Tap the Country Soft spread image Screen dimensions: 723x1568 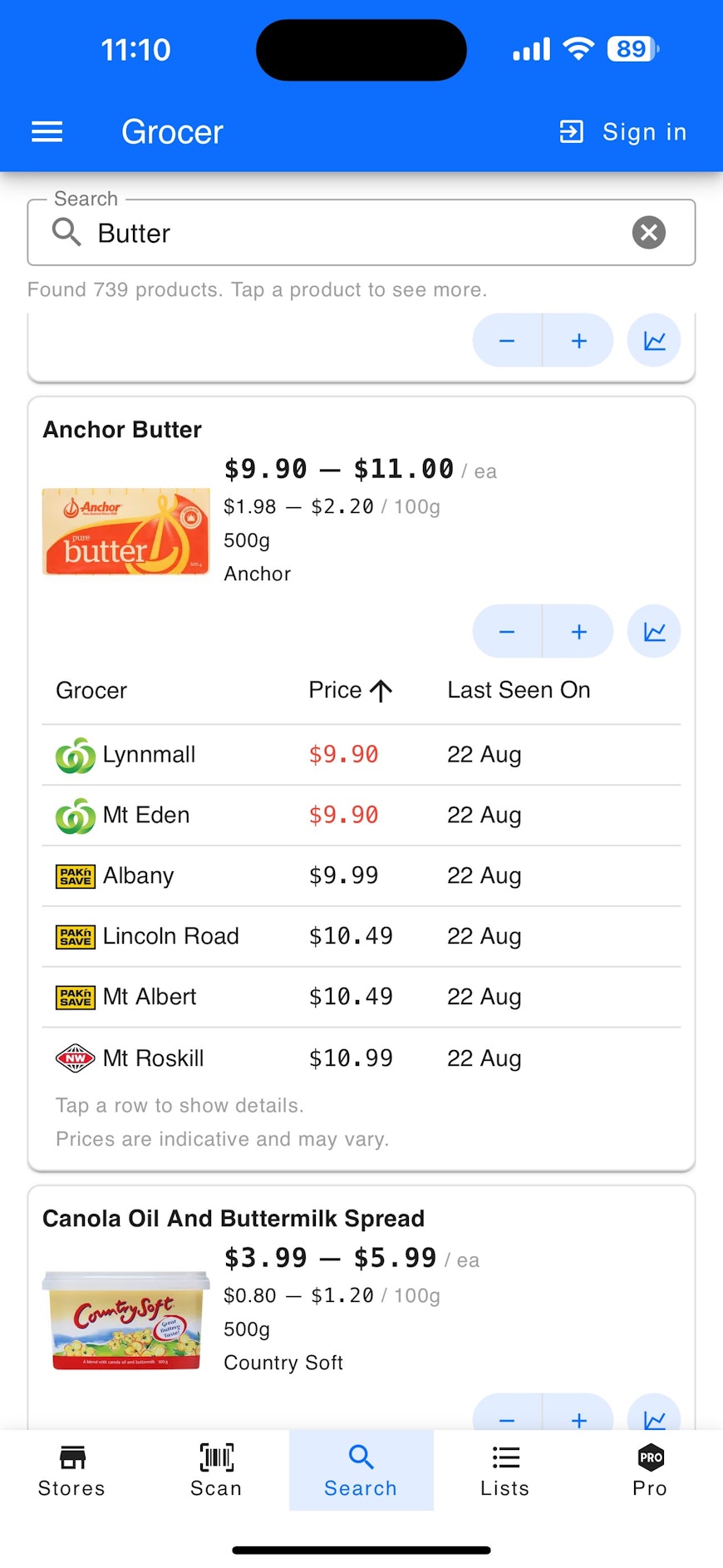click(x=126, y=1320)
